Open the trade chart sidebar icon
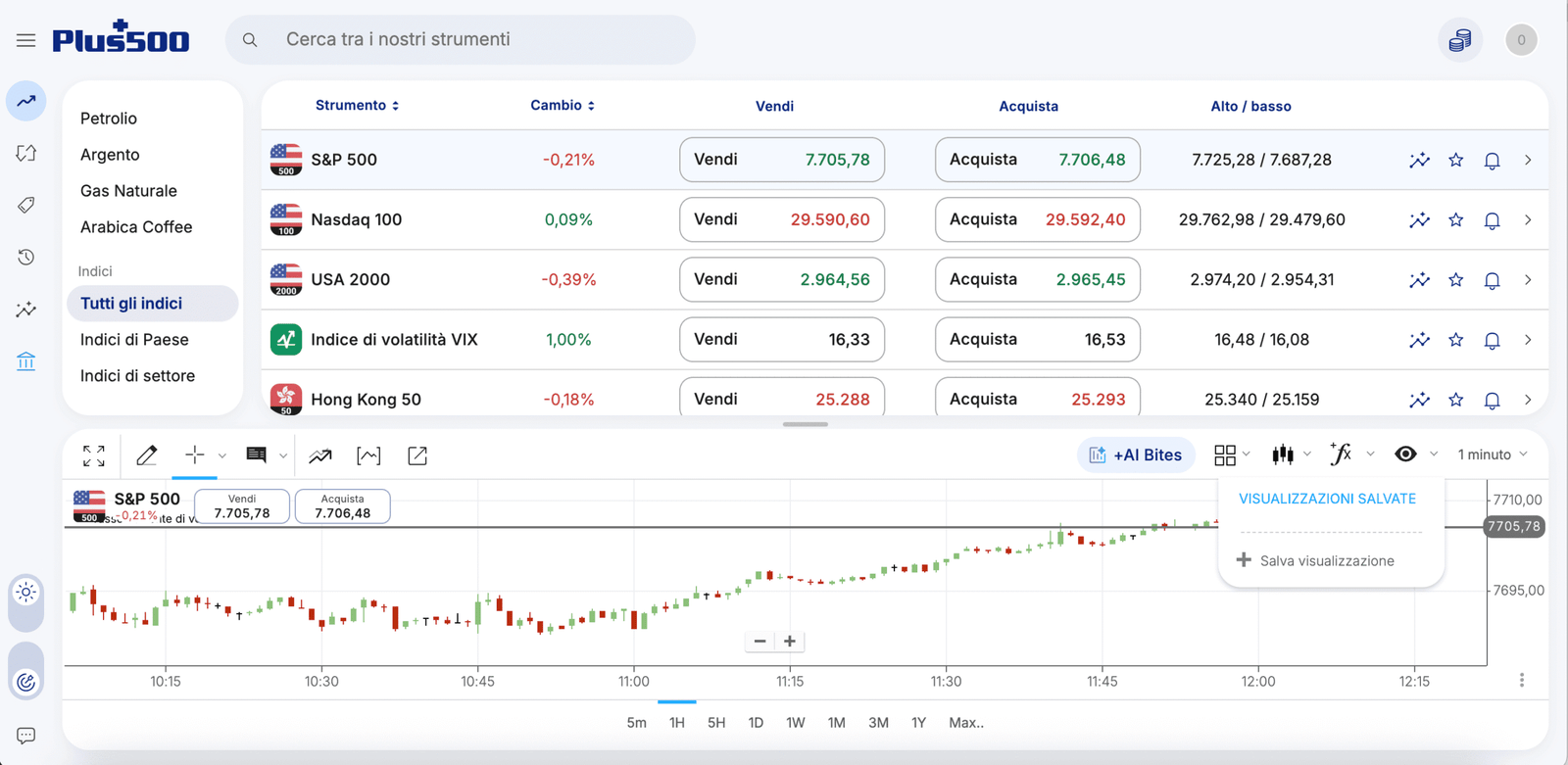The width and height of the screenshot is (1568, 765). (26, 101)
